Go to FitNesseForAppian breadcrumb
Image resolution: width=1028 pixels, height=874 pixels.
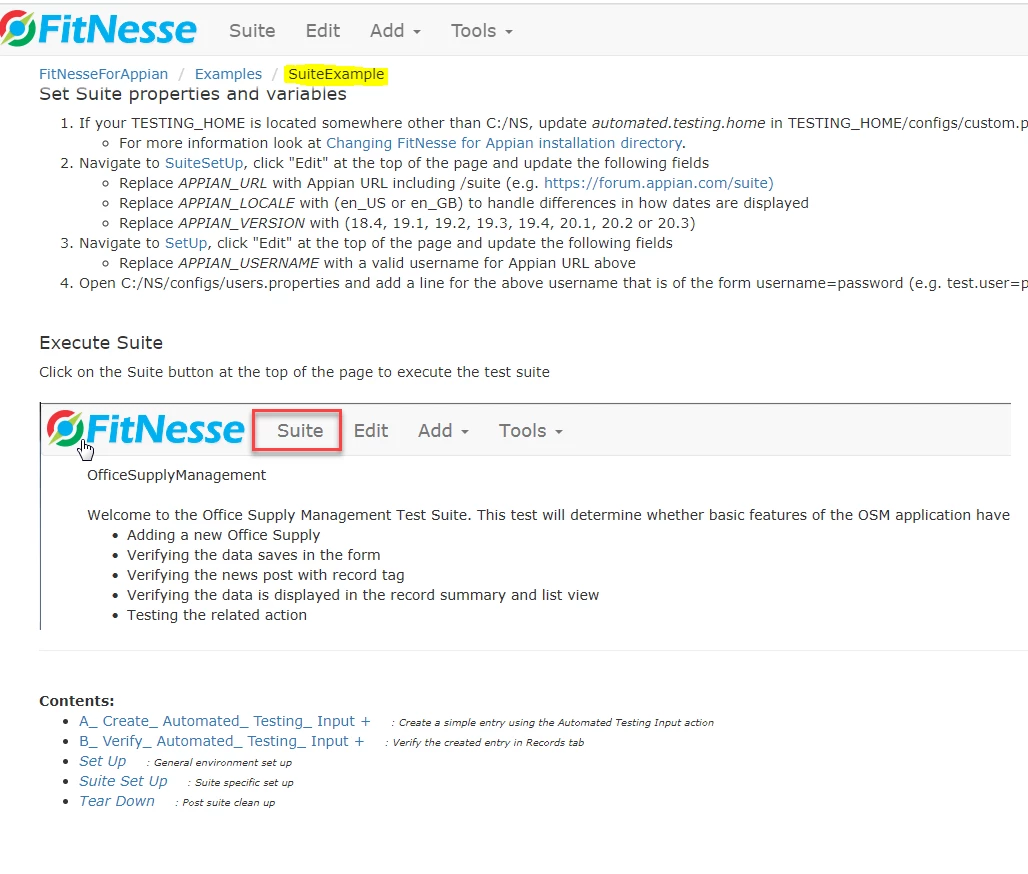(x=104, y=74)
